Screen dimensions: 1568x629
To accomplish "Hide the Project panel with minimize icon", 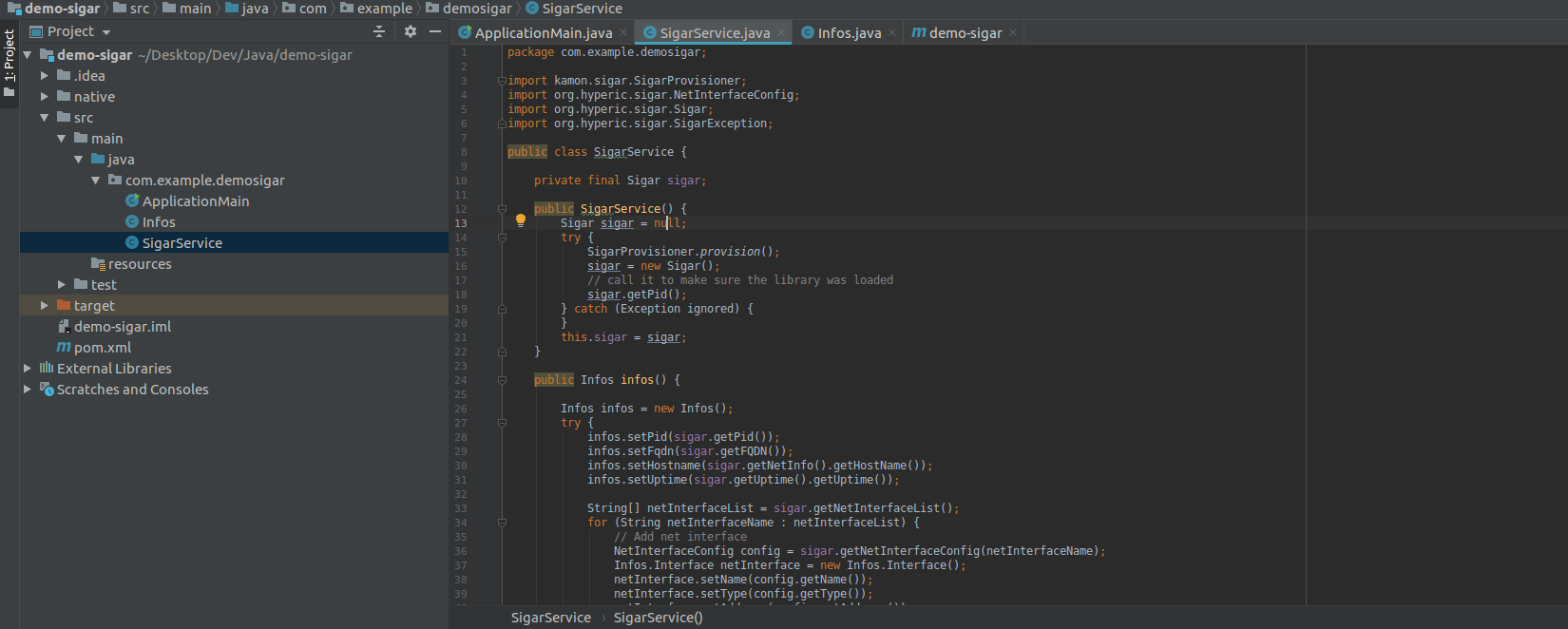I will (x=435, y=31).
